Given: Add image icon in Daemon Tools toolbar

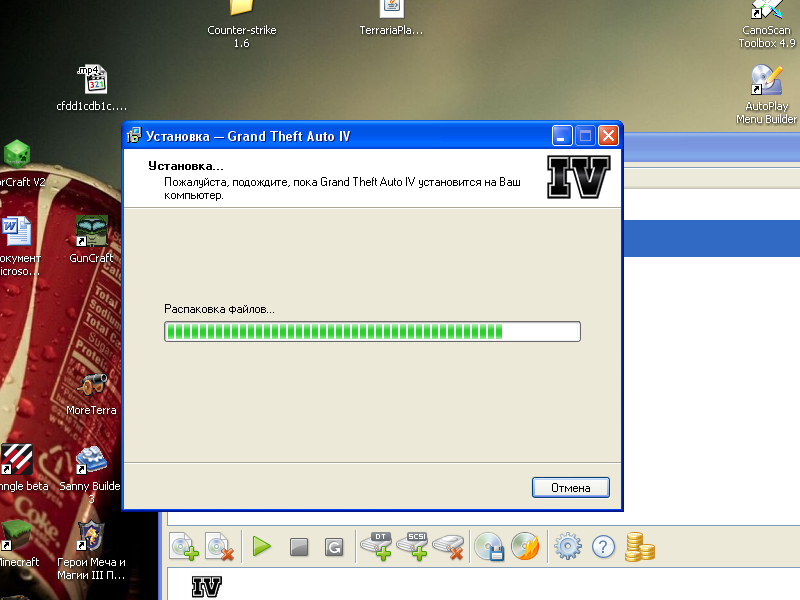Looking at the screenshot, I should pos(184,547).
